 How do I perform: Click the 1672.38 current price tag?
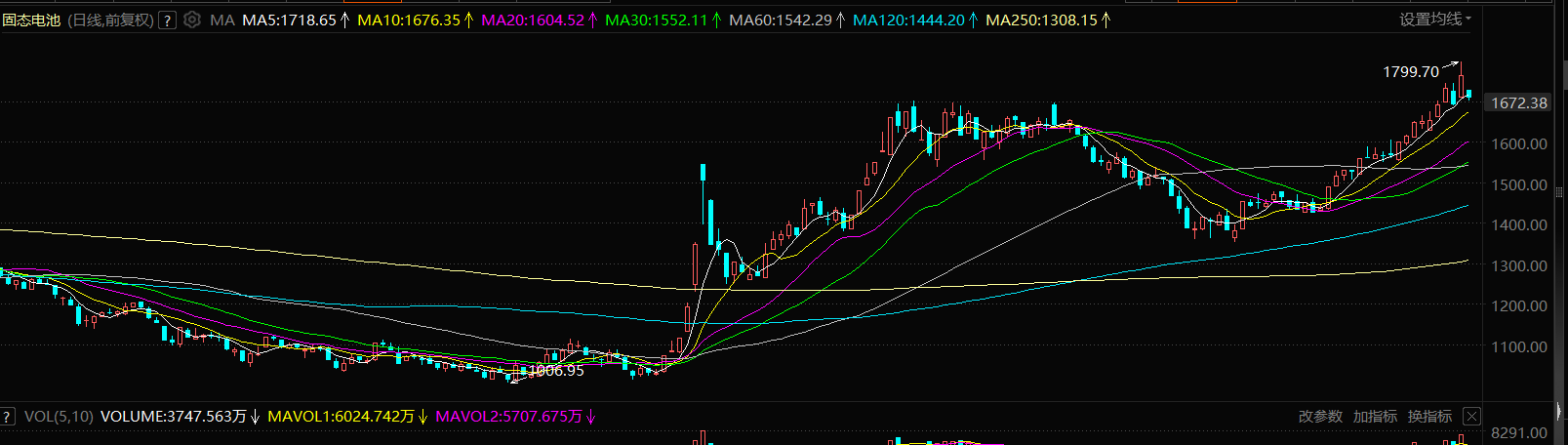click(x=1518, y=103)
